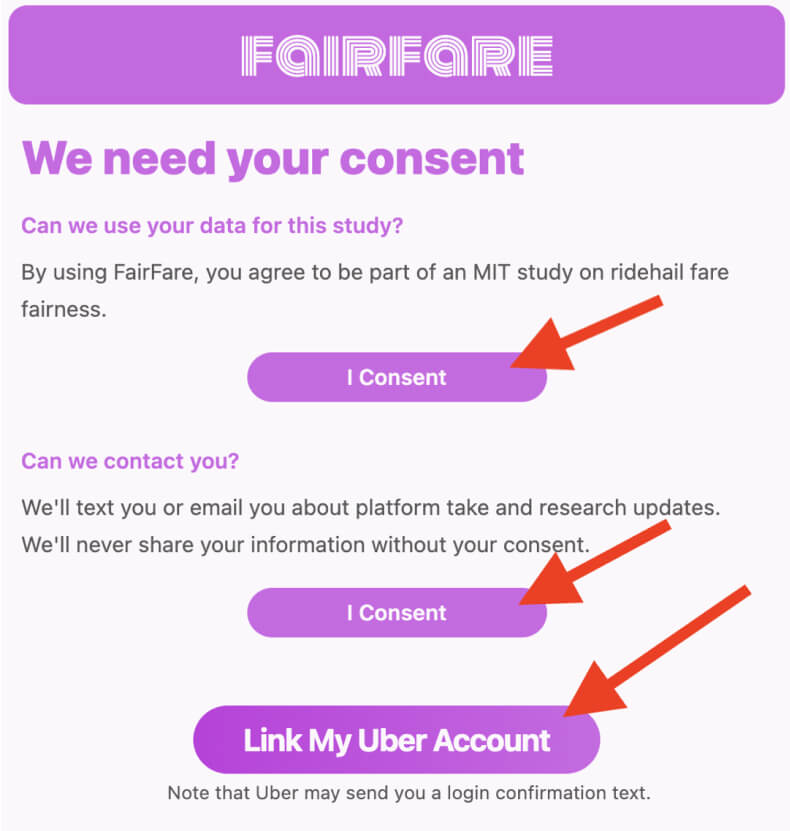The width and height of the screenshot is (790, 831).
Task: Select the data use study question heading
Action: click(211, 226)
